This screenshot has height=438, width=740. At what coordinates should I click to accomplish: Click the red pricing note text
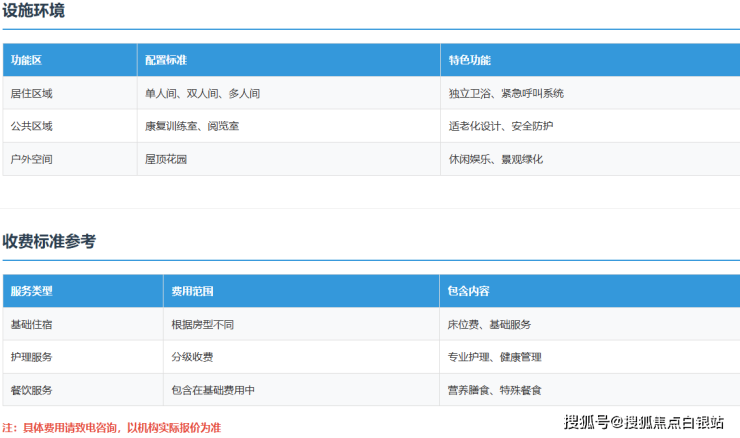tap(111, 427)
